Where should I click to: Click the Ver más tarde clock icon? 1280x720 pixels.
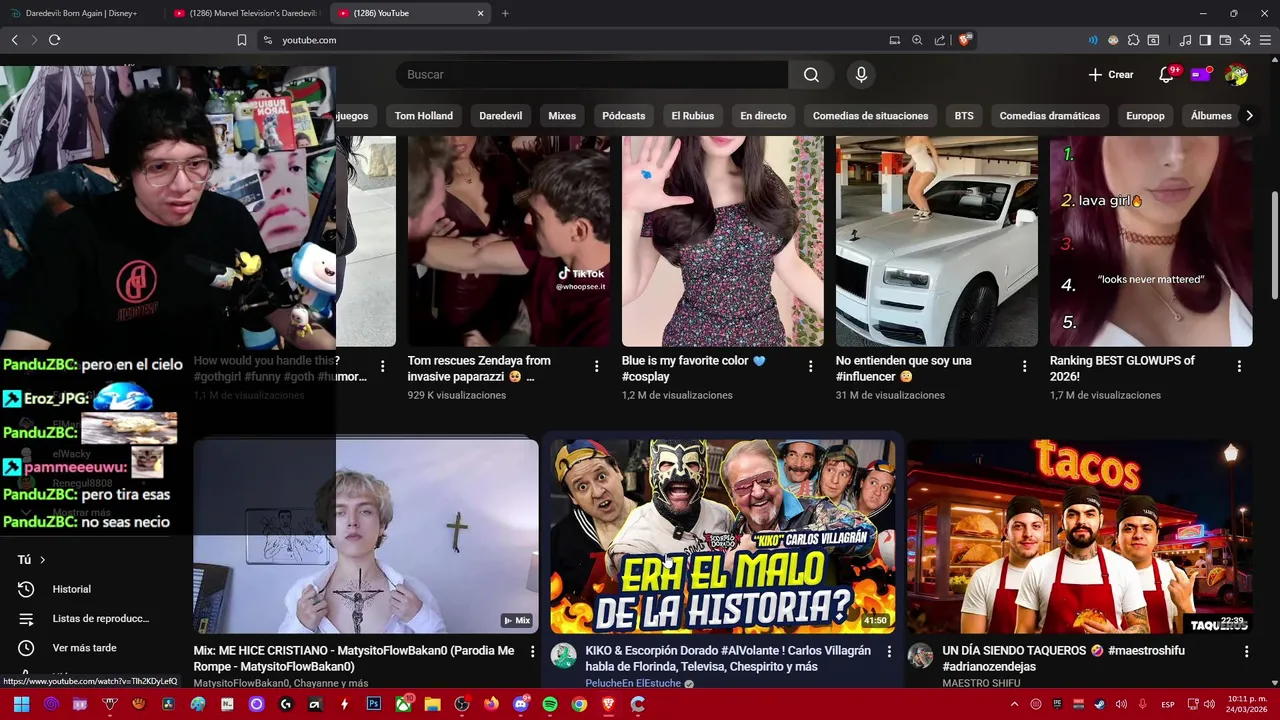26,648
